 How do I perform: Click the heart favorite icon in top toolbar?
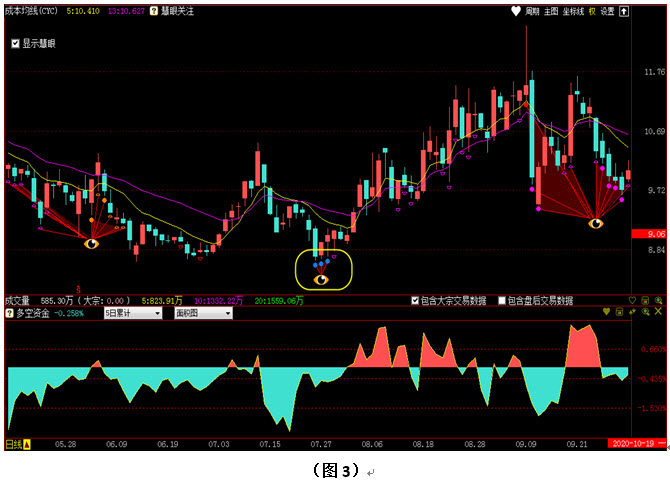(x=516, y=12)
